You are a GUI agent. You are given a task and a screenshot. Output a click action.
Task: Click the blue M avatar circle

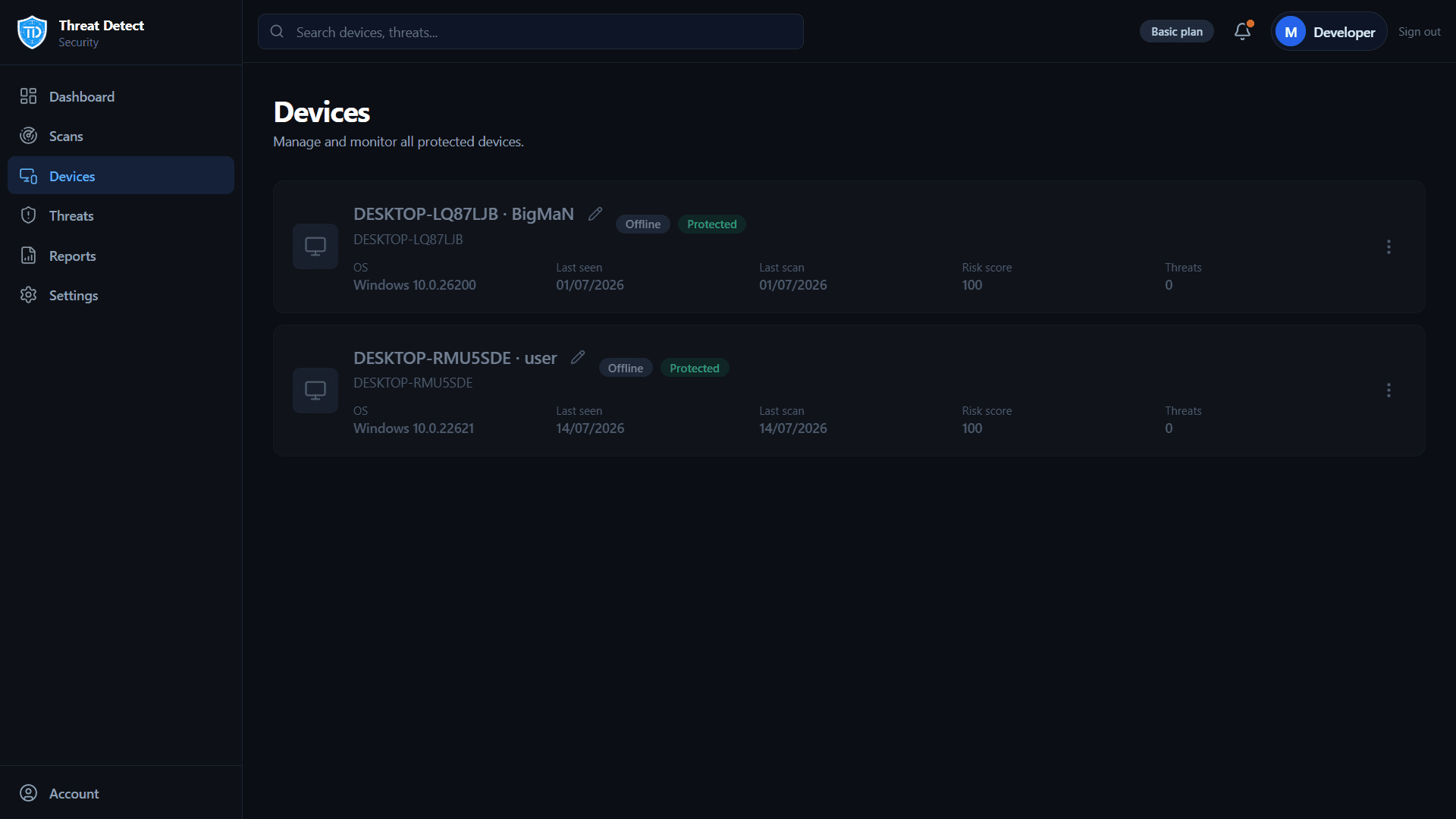point(1291,32)
